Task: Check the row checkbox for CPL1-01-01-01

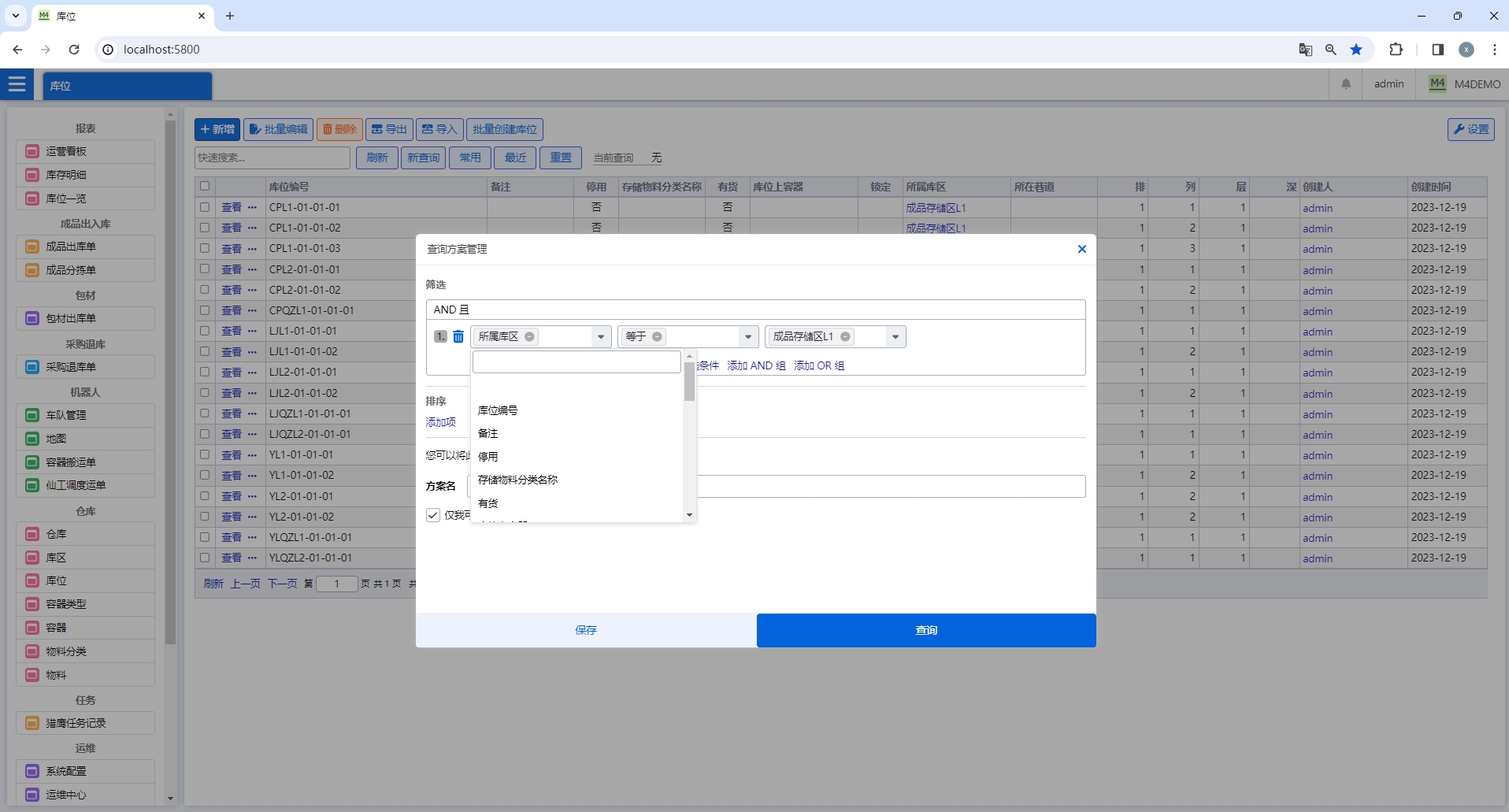Action: 205,207
